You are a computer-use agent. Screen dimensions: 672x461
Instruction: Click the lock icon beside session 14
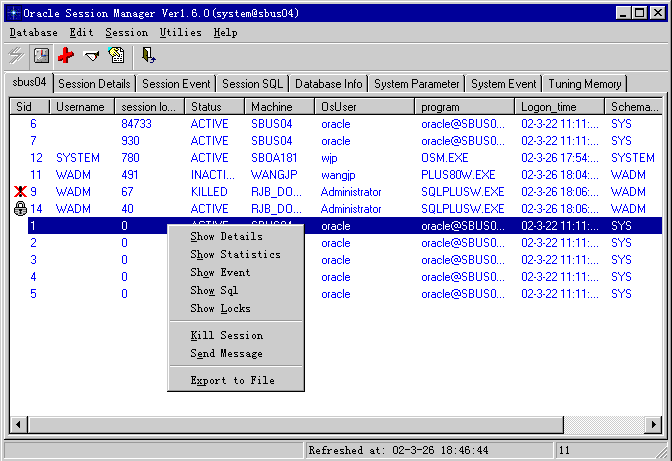point(20,209)
